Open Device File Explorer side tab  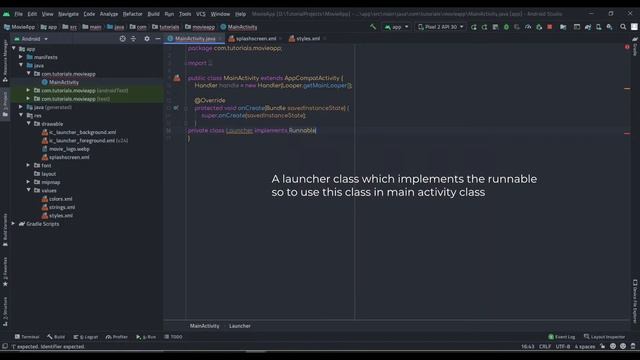(x=635, y=301)
